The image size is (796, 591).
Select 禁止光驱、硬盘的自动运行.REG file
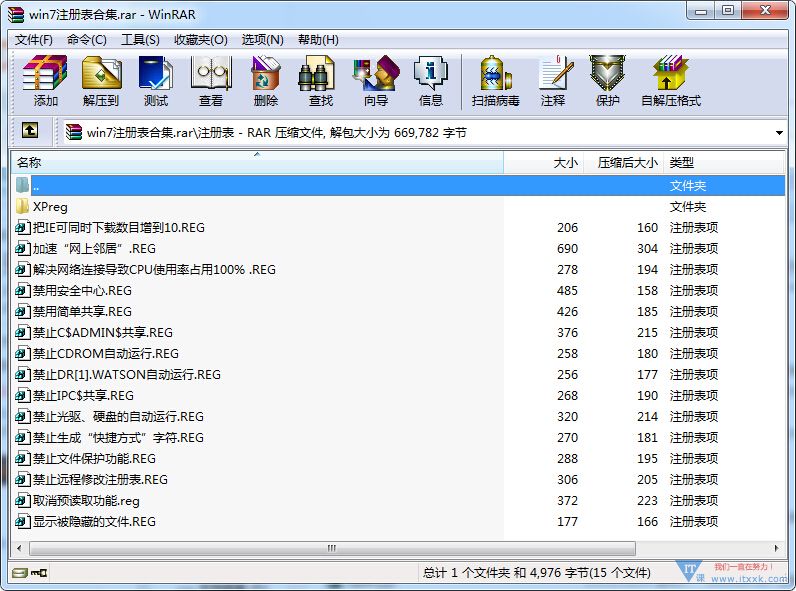(x=118, y=417)
